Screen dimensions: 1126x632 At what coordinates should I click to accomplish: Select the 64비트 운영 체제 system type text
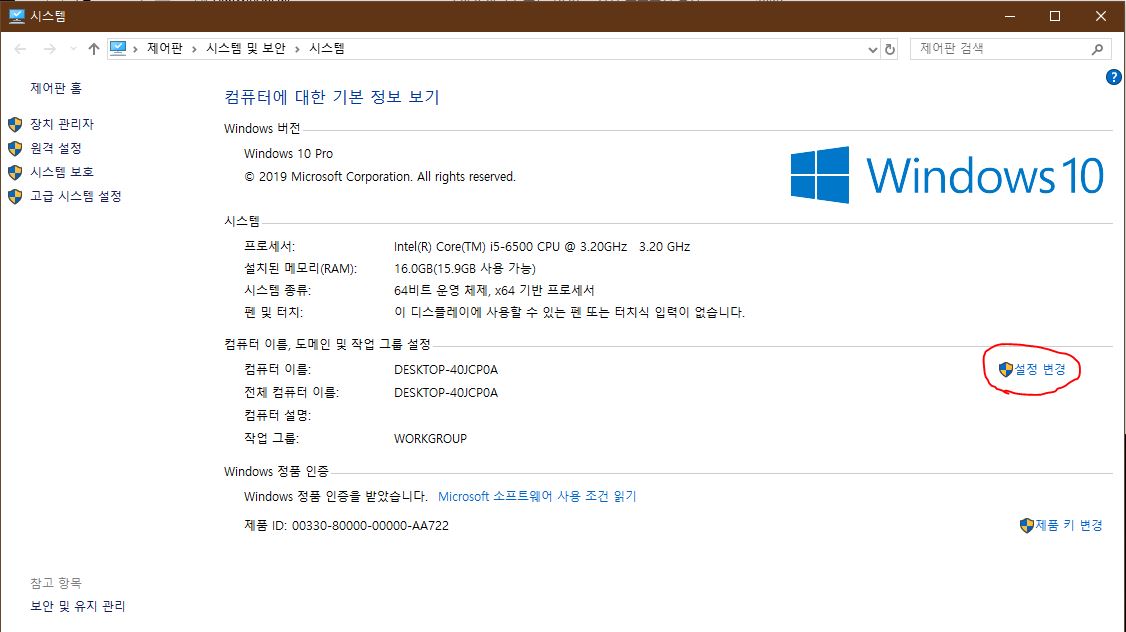[x=494, y=290]
